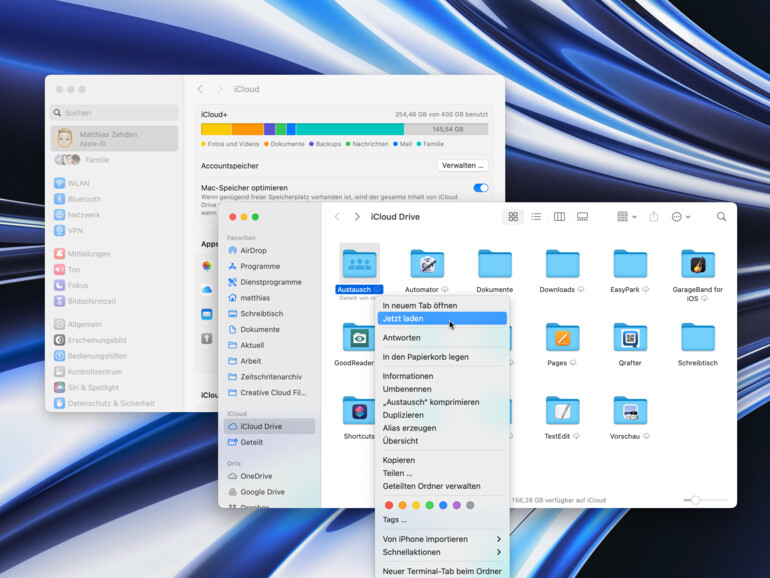
Task: Switch Finder to list view
Action: pos(536,217)
